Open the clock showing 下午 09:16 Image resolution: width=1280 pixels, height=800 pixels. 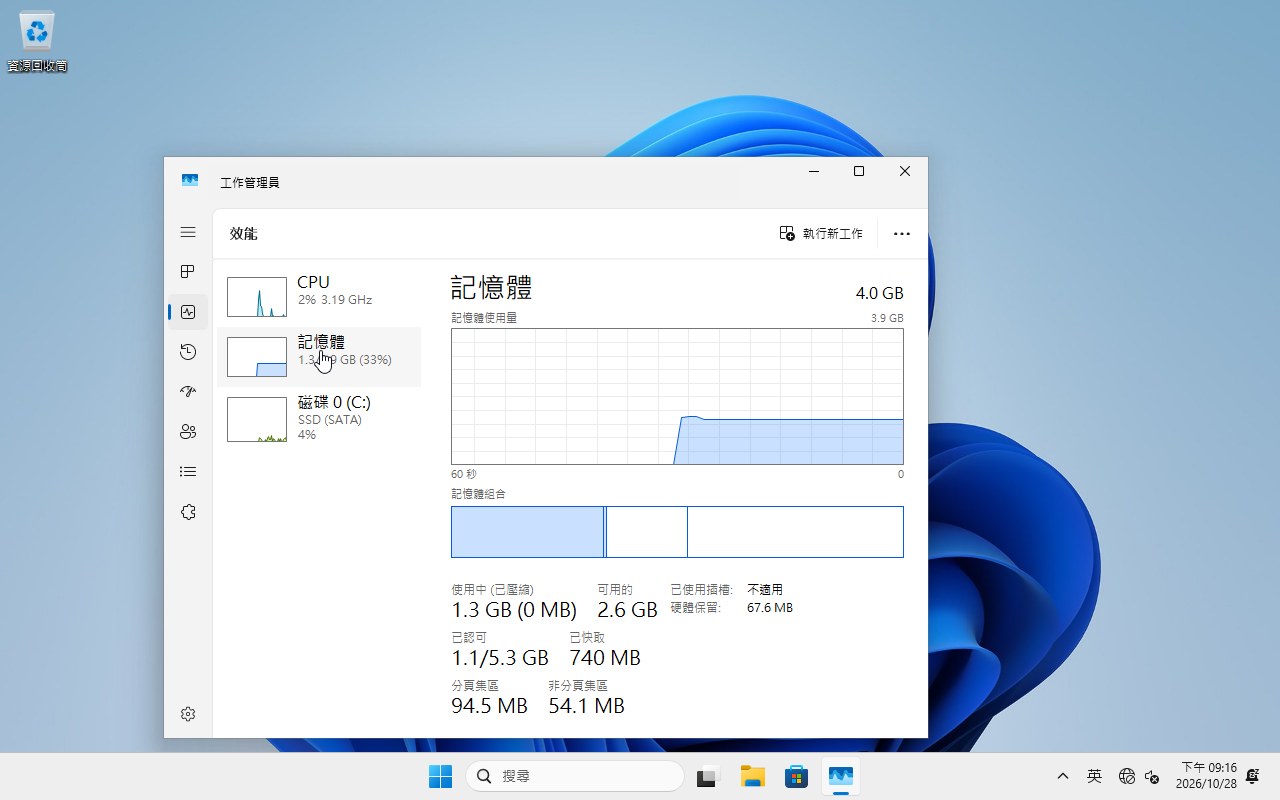click(1206, 776)
